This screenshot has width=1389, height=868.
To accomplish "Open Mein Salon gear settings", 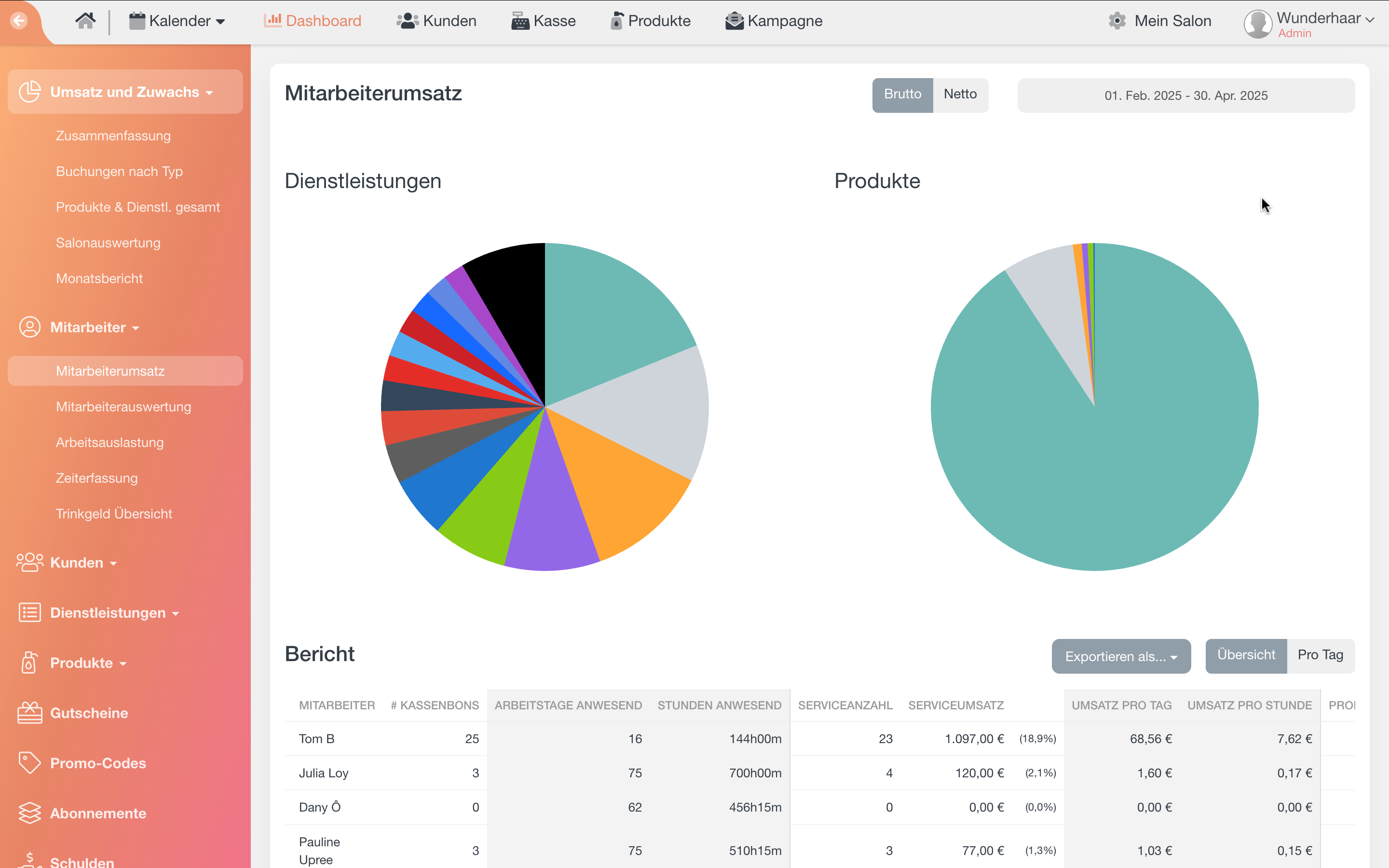I will click(x=1117, y=21).
